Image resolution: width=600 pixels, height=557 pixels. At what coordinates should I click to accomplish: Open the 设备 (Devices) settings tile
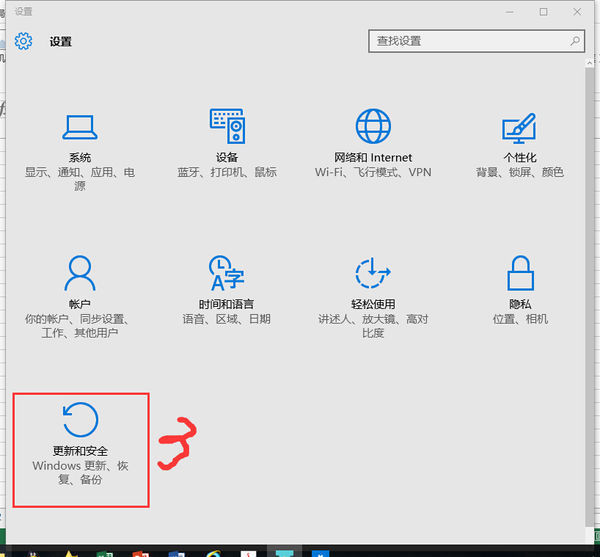227,143
